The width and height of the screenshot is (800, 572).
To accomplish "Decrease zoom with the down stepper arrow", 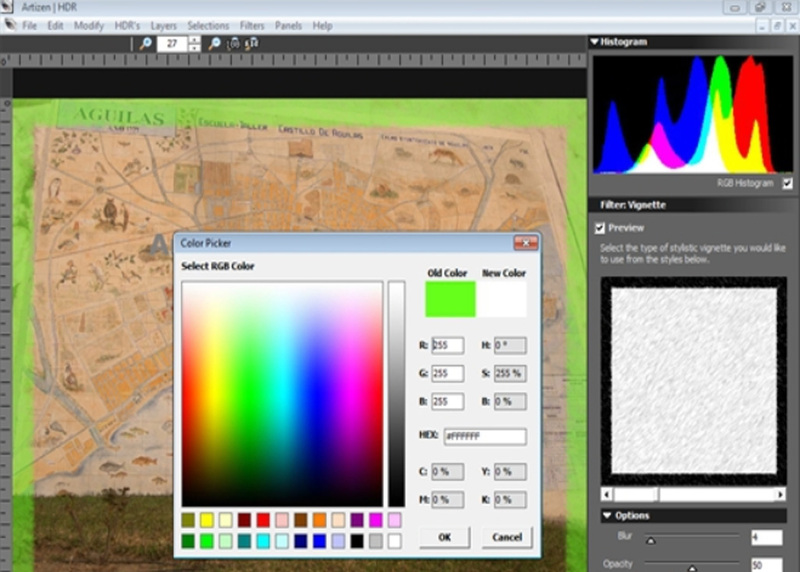I will (x=194, y=48).
